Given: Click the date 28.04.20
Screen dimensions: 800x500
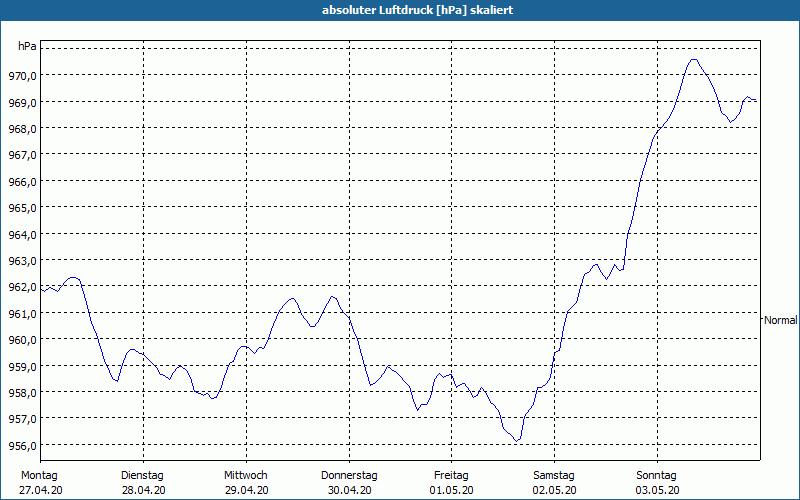Looking at the screenshot, I should click(x=143, y=490).
